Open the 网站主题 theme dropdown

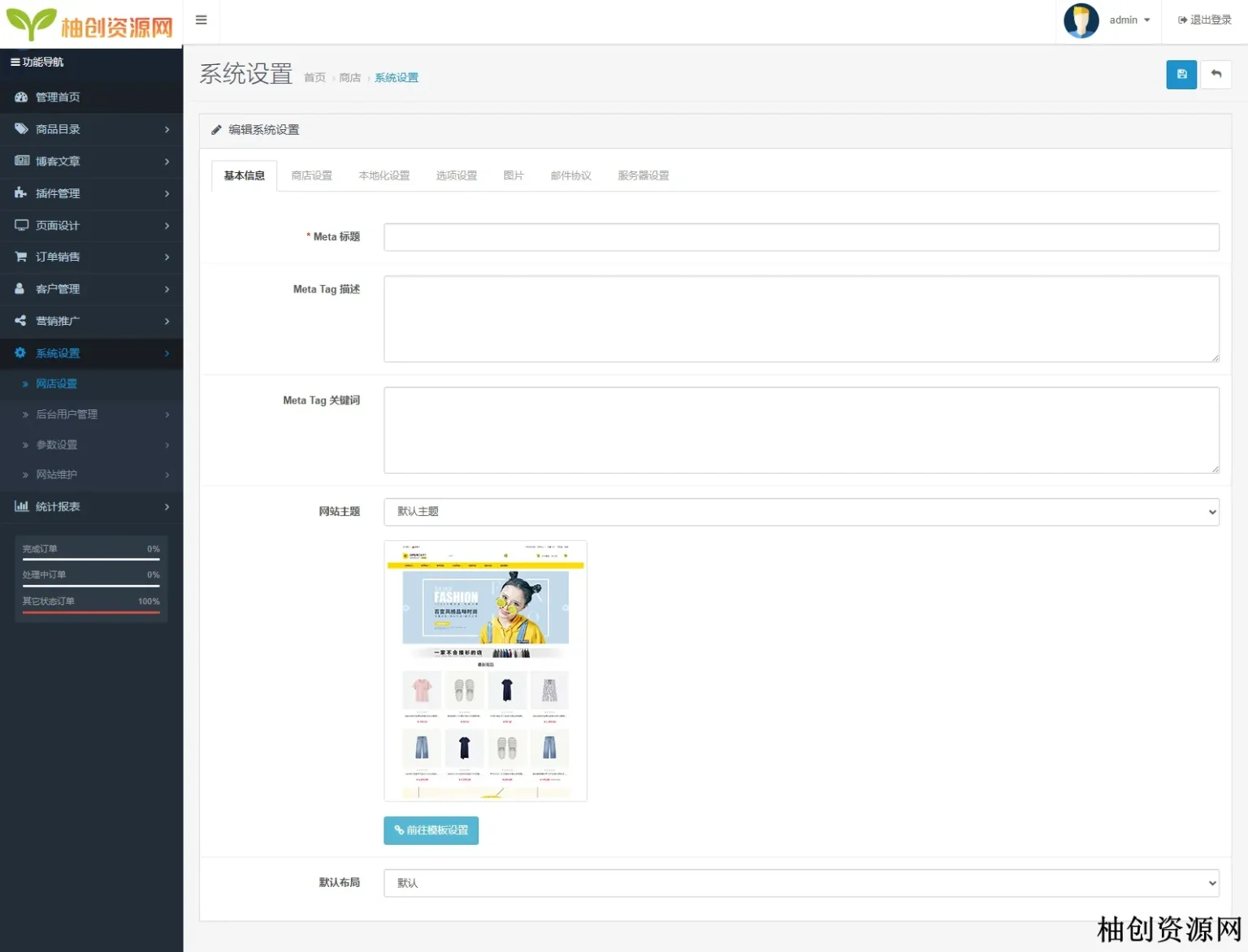(800, 512)
